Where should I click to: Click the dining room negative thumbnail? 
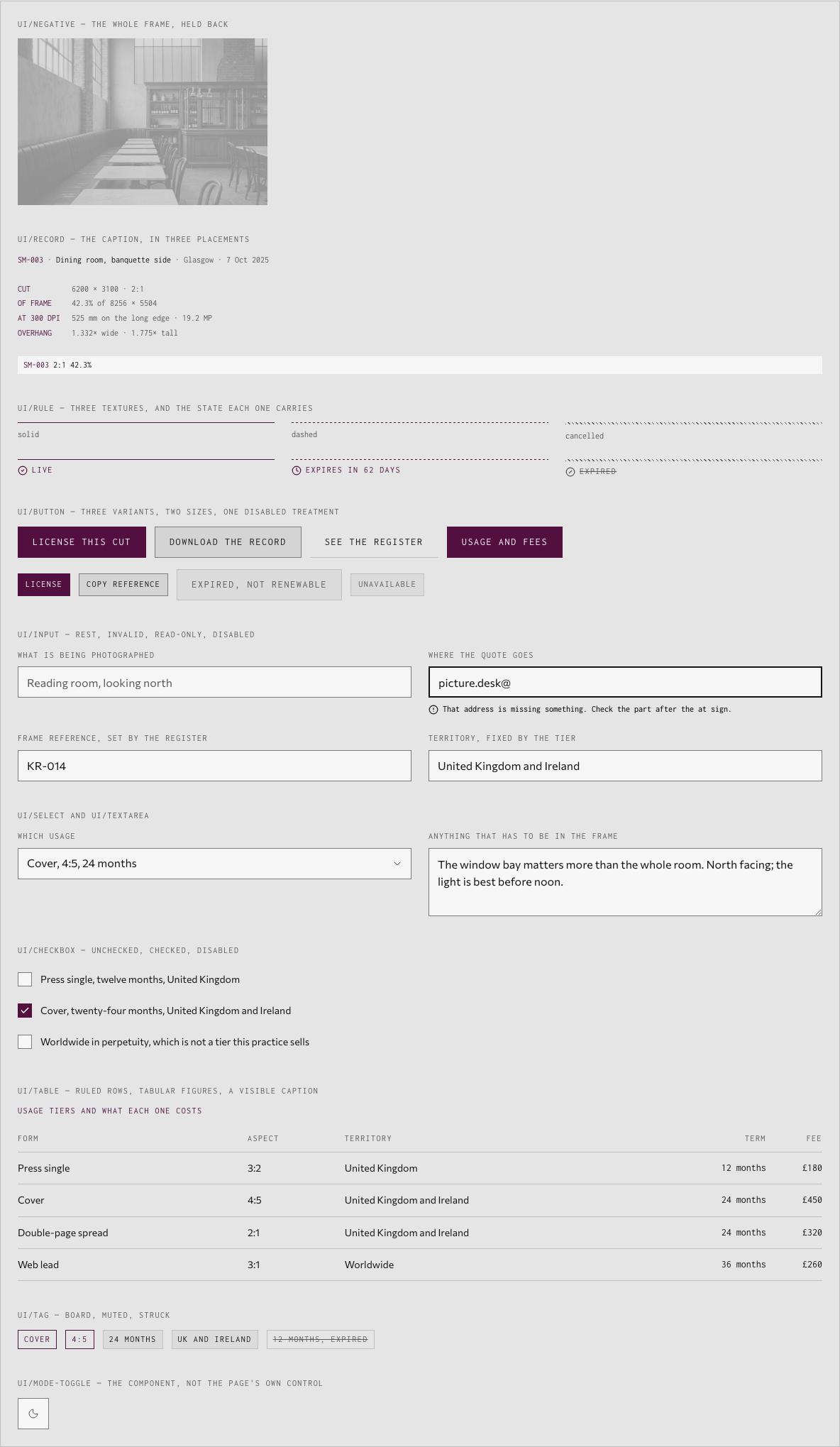pyautogui.click(x=143, y=121)
